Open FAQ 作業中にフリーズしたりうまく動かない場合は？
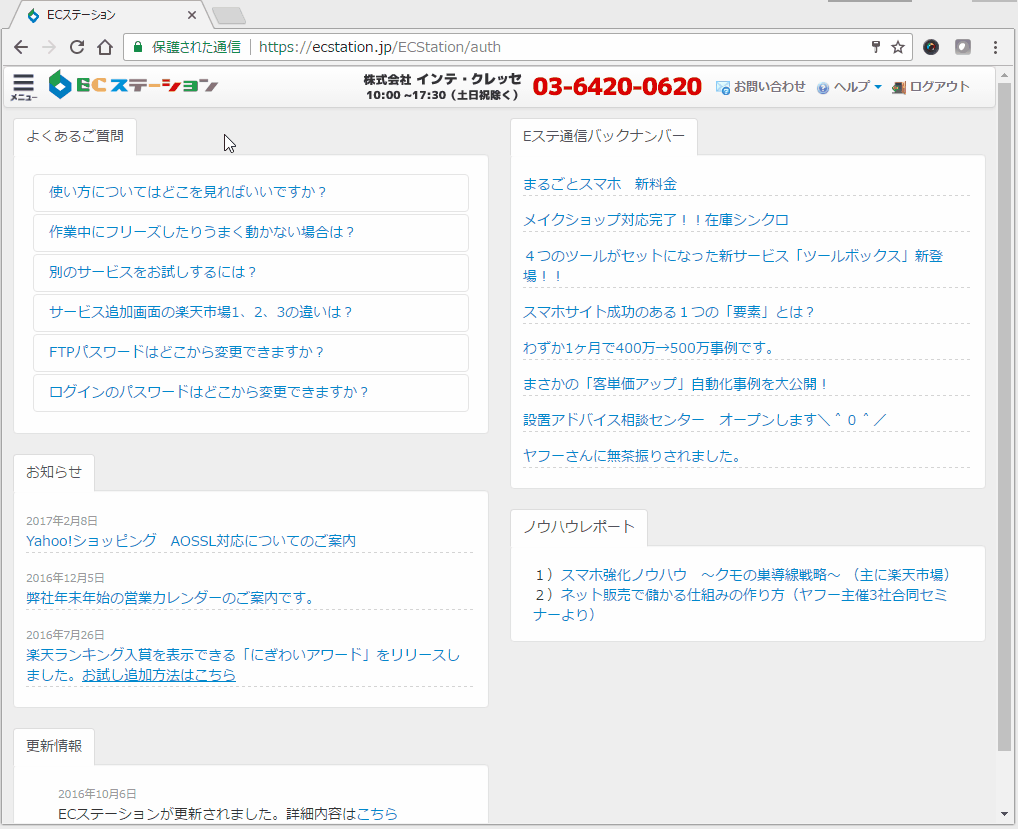1018x829 pixels. 251,232
